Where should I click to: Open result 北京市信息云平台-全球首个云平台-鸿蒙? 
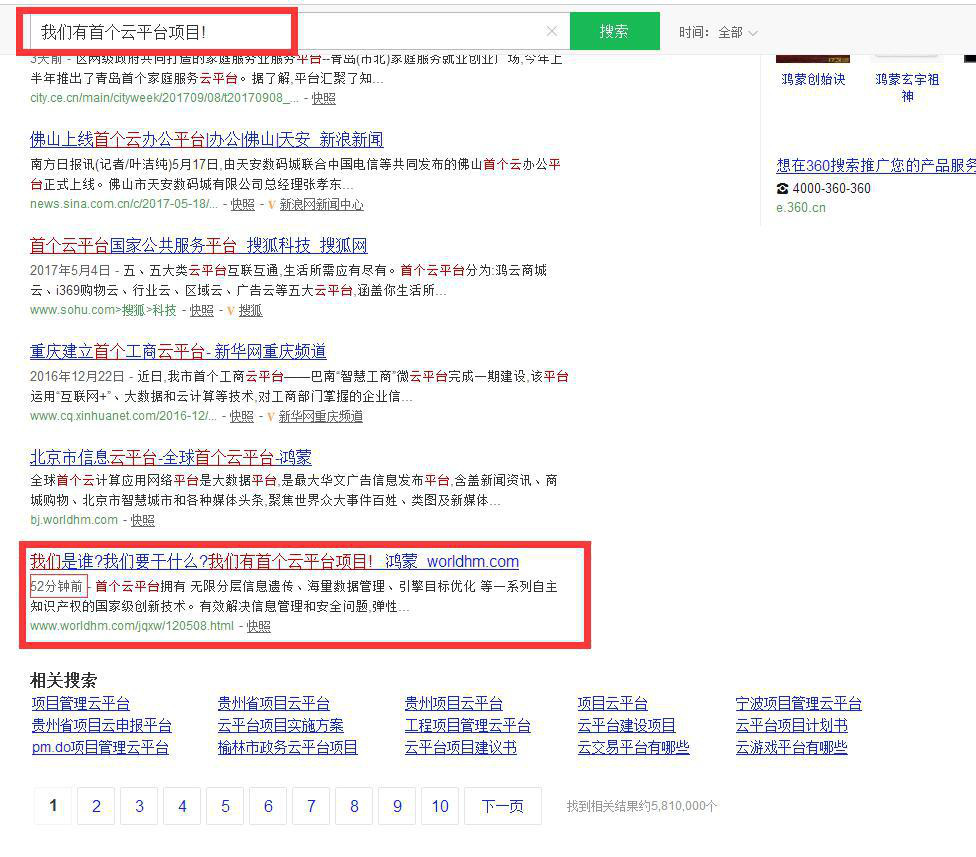click(171, 457)
